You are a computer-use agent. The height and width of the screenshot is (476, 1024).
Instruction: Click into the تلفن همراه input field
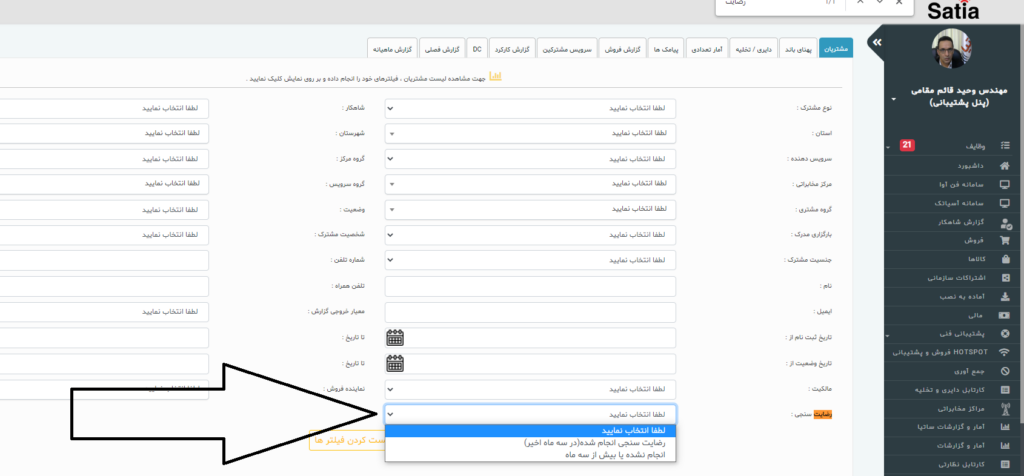click(x=104, y=286)
